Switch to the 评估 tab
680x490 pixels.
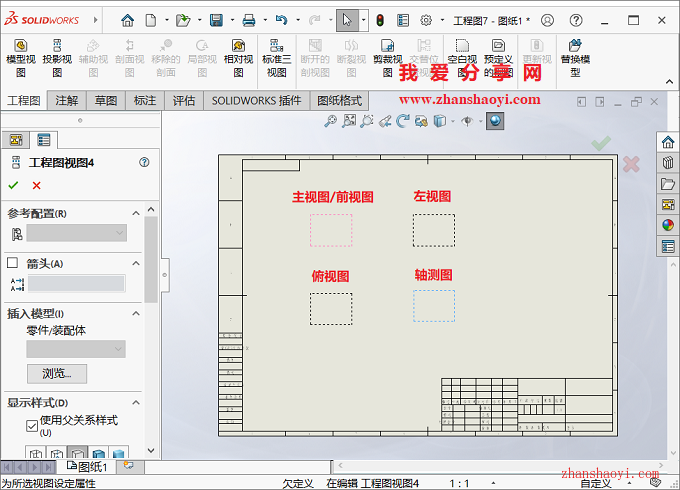[184, 101]
